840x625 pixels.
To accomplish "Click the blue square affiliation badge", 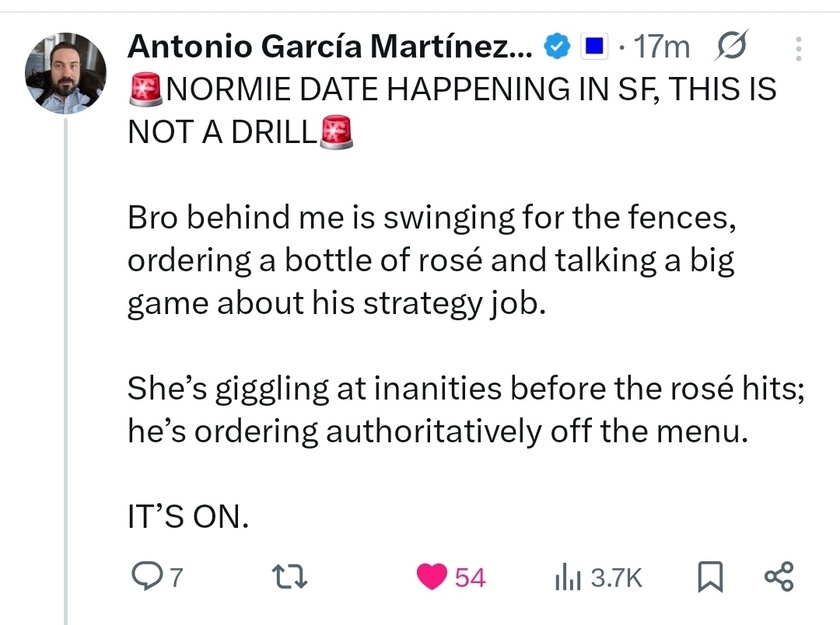I will (595, 46).
